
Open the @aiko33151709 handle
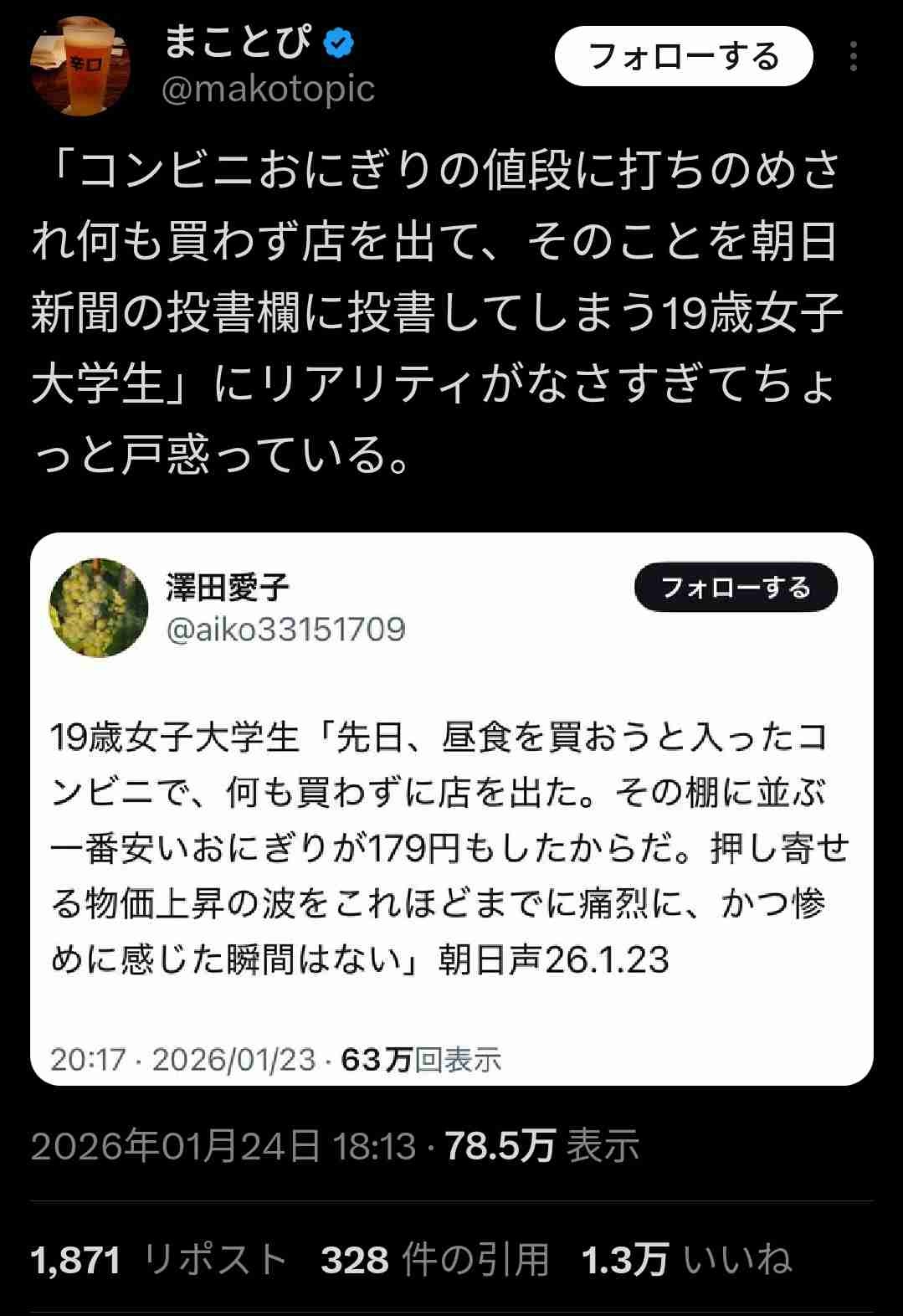(285, 629)
